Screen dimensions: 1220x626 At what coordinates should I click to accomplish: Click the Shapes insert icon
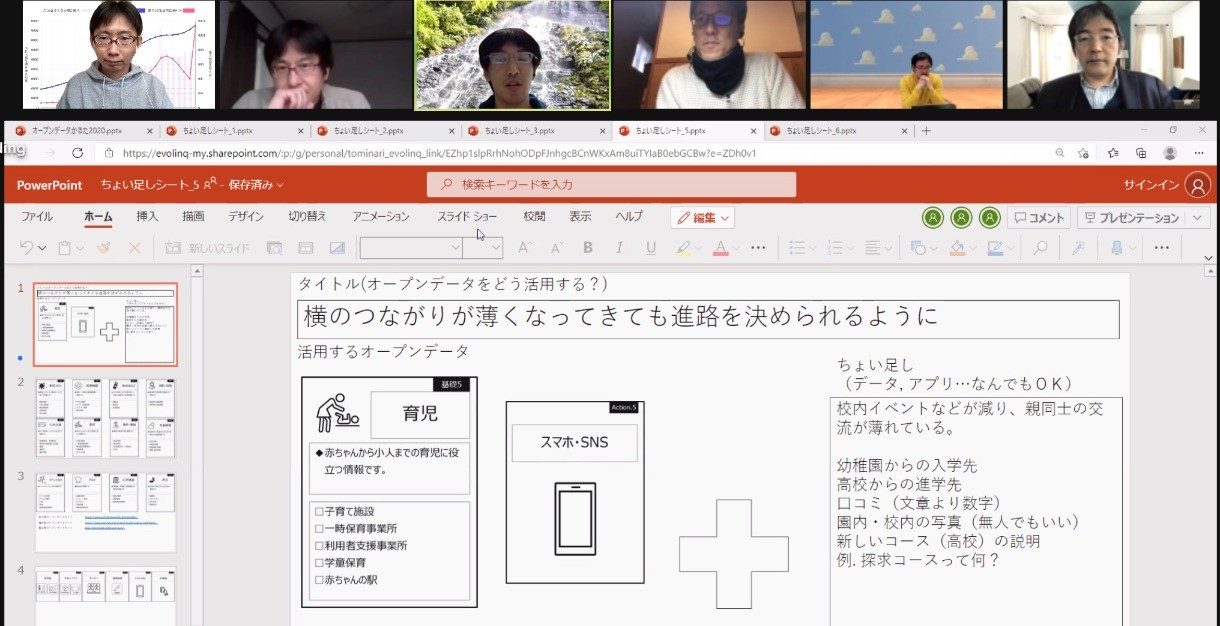[x=919, y=248]
